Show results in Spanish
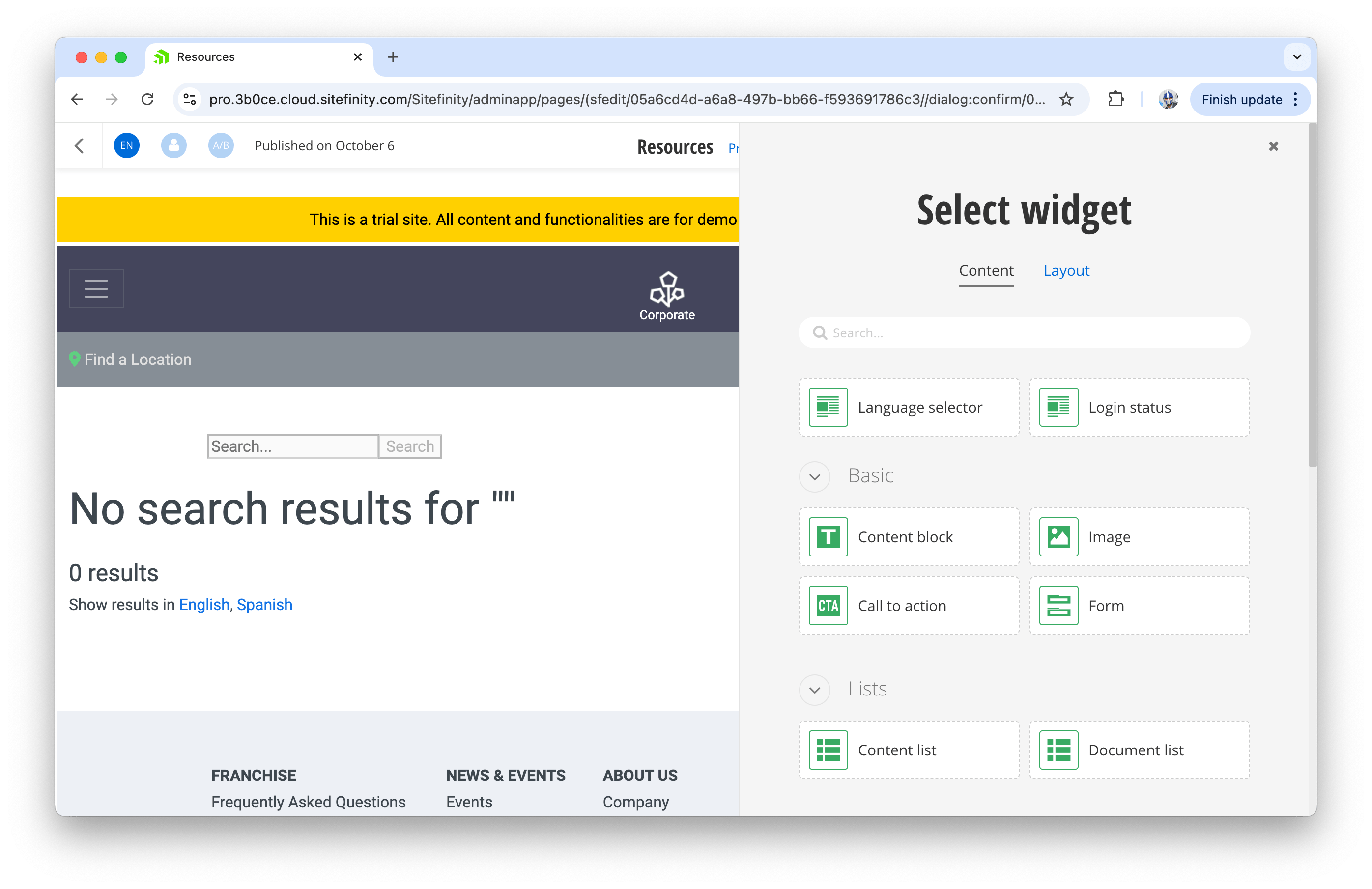This screenshot has width=1372, height=889. point(264,605)
